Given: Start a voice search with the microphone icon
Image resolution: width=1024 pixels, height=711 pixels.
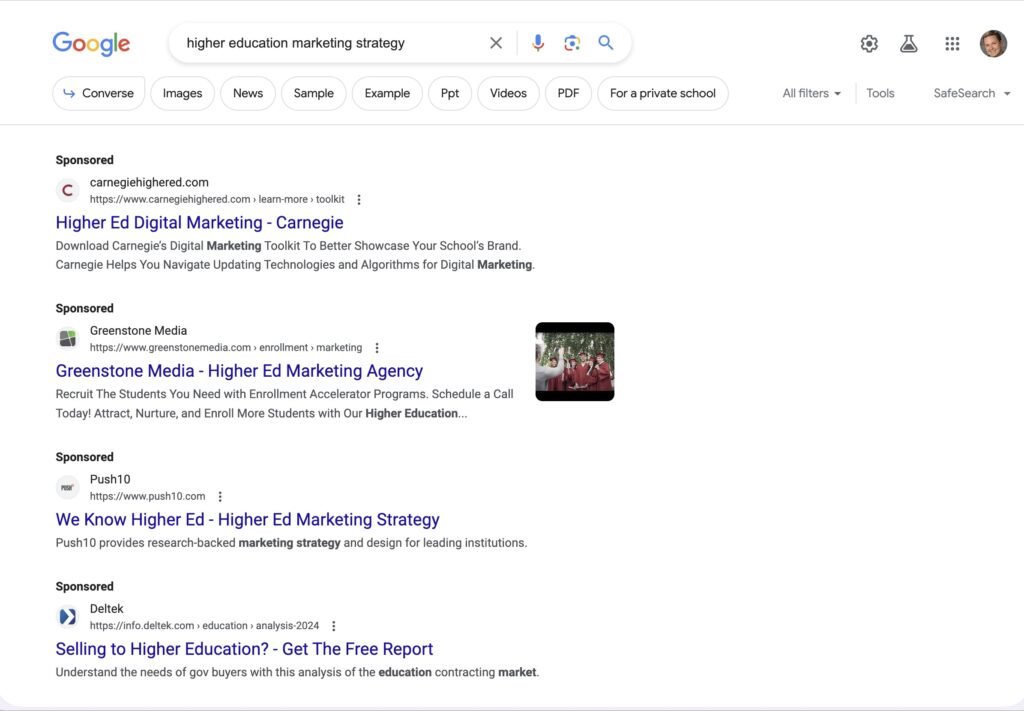Looking at the screenshot, I should pos(538,43).
